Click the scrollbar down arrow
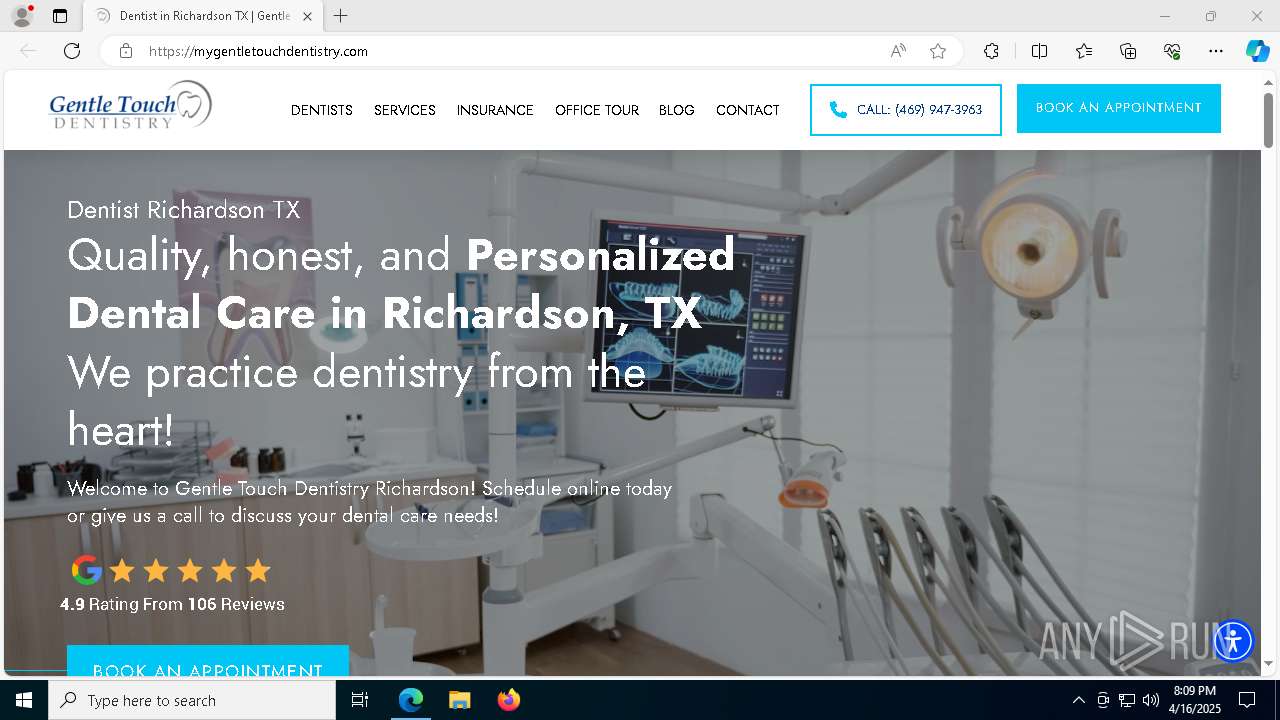1280x720 pixels. coord(1269,664)
